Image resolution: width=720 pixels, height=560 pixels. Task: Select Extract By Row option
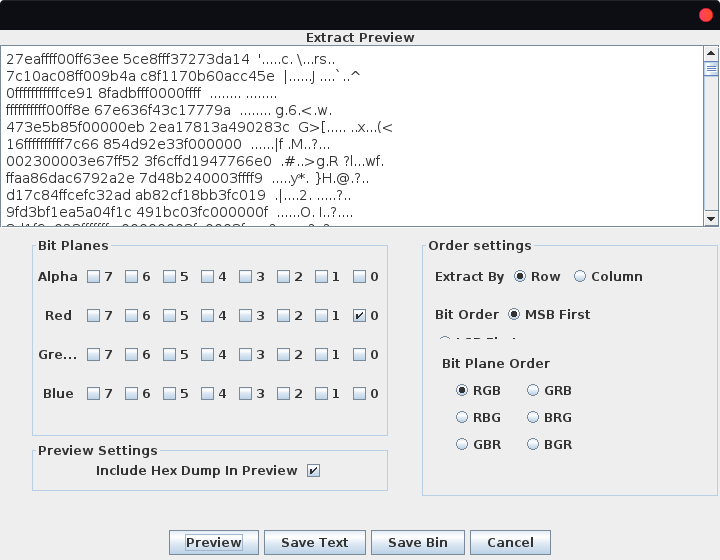click(520, 276)
